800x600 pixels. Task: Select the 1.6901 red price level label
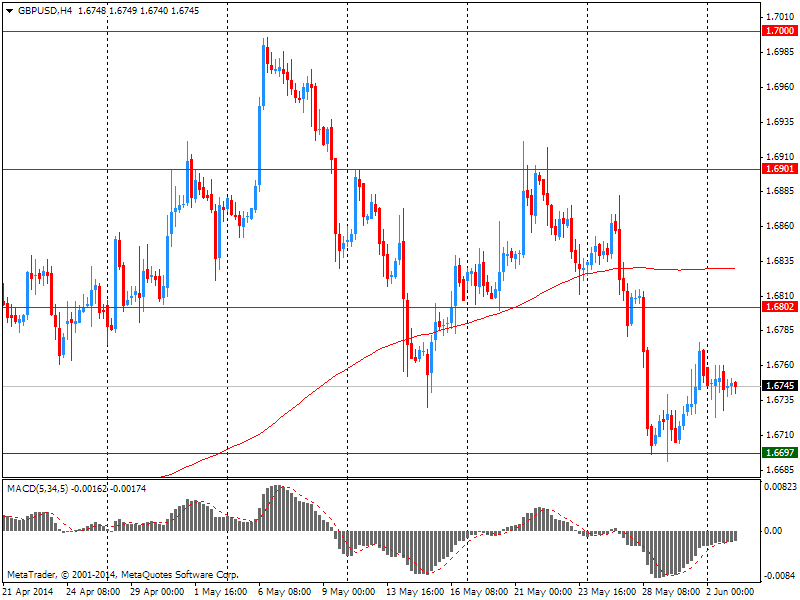(780, 169)
